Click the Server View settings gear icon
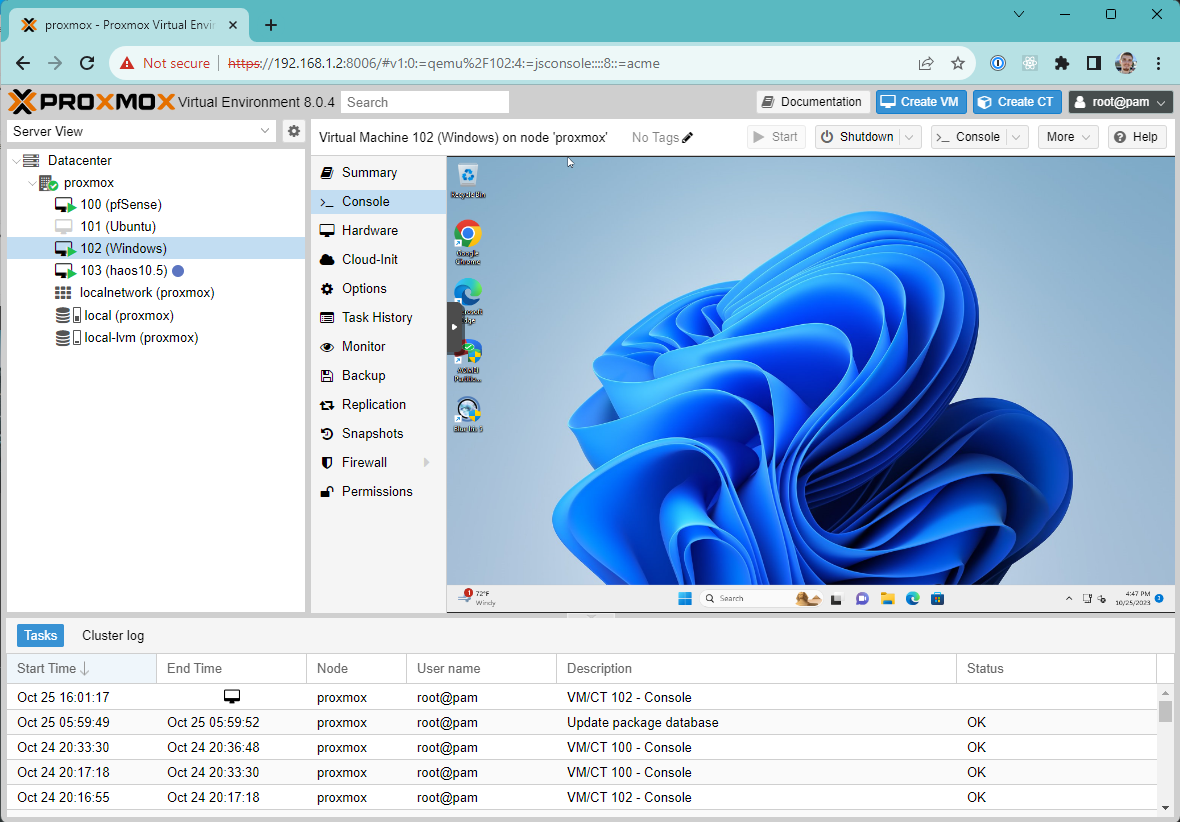 click(x=293, y=131)
